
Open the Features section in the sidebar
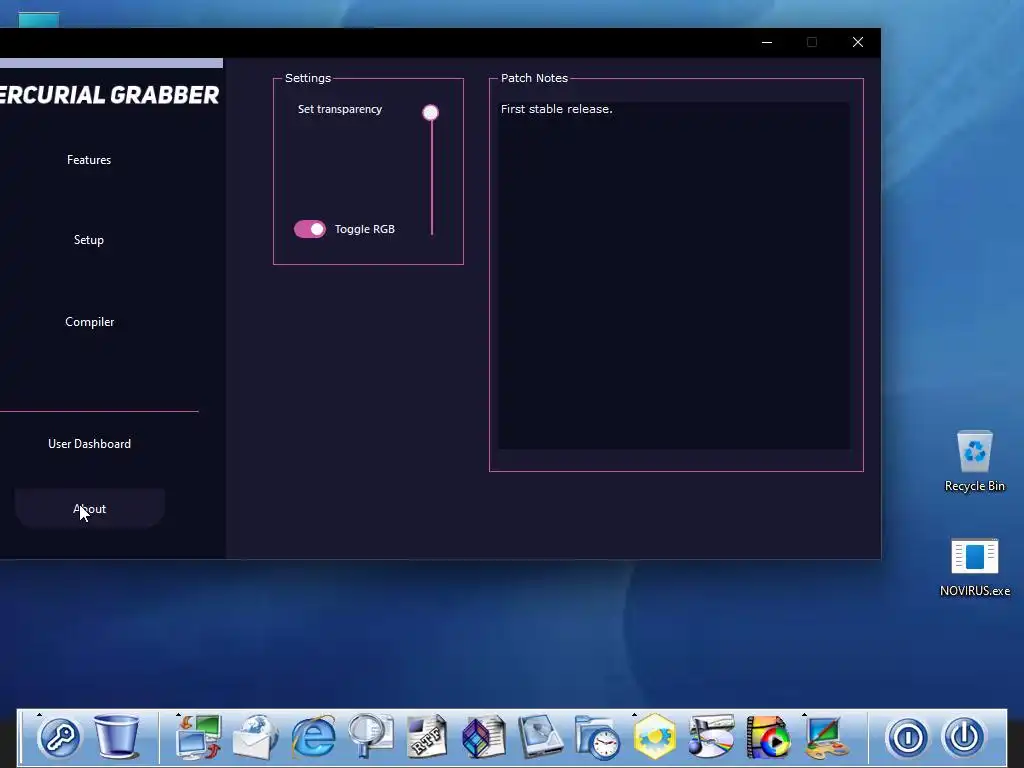click(x=89, y=160)
